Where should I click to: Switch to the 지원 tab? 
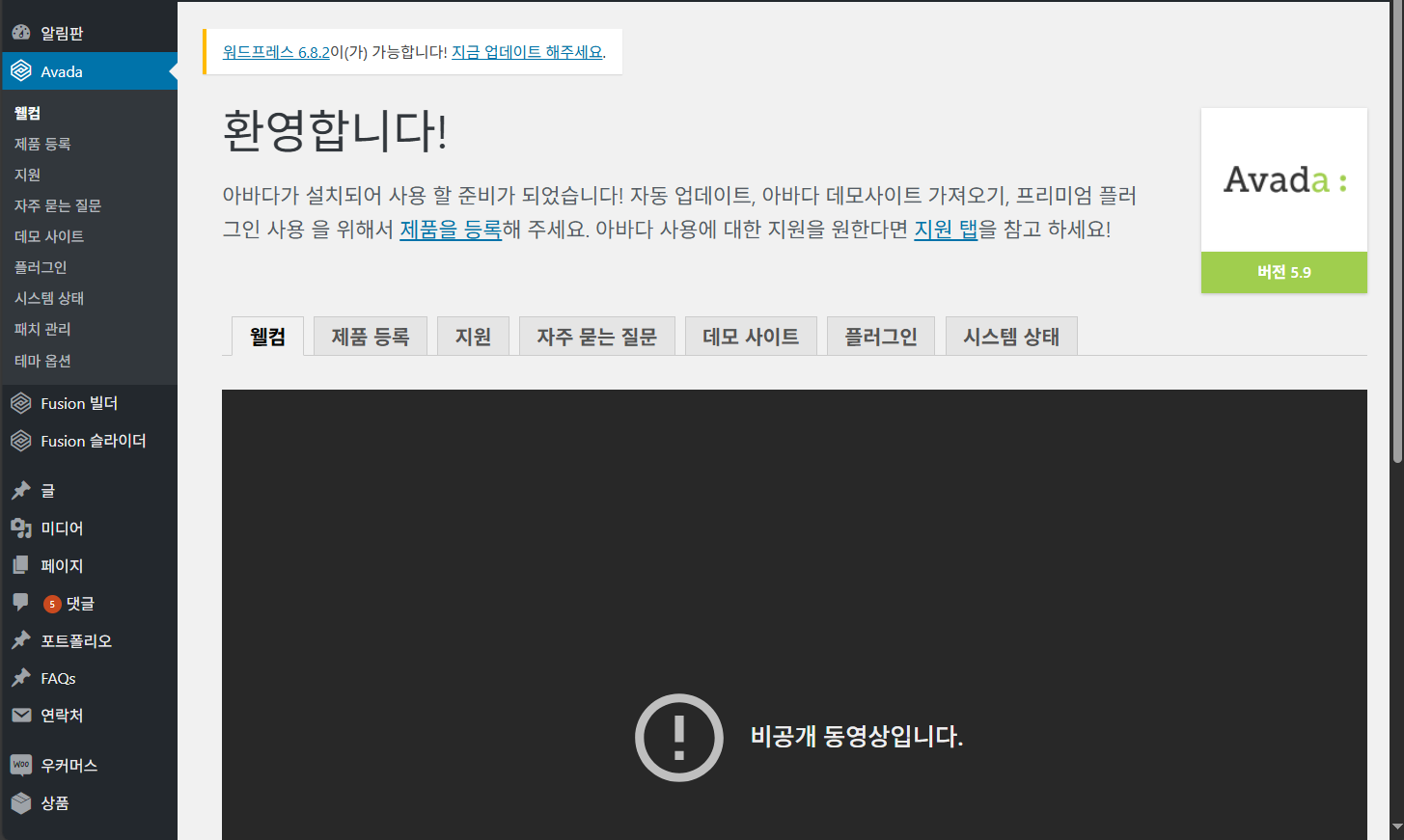tap(473, 337)
